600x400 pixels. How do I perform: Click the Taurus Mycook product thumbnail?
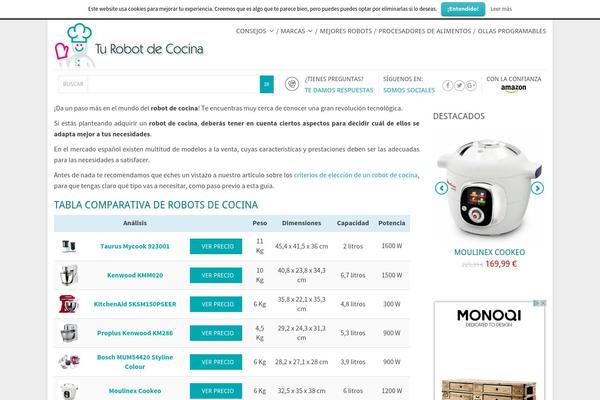point(69,246)
